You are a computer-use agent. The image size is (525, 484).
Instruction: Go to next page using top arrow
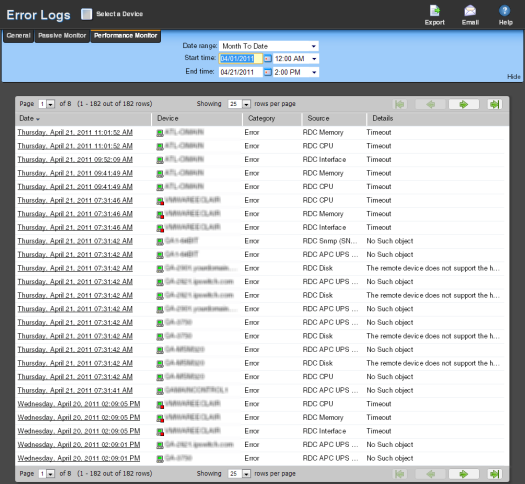coord(463,105)
